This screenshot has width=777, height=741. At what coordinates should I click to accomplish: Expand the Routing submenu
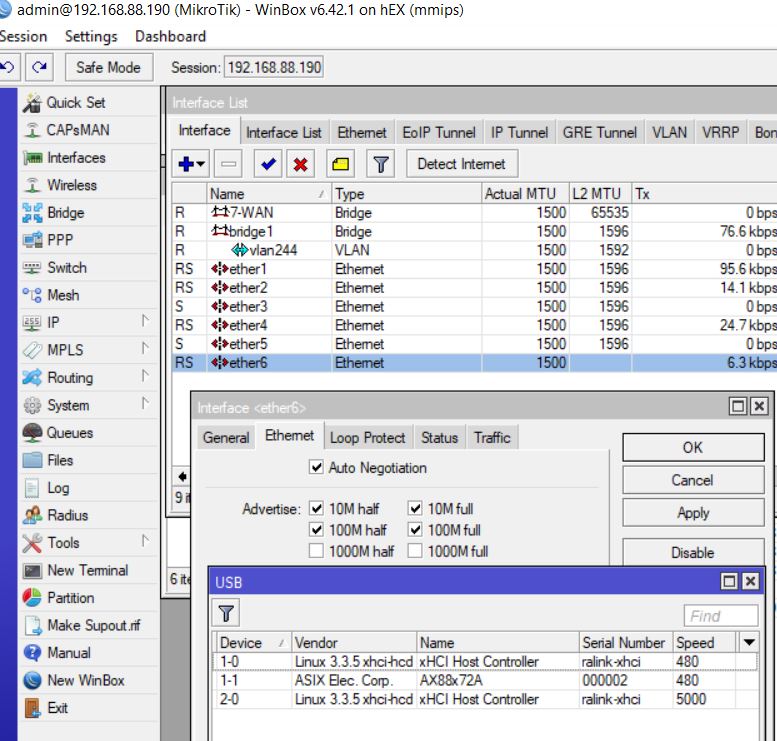tap(145, 376)
